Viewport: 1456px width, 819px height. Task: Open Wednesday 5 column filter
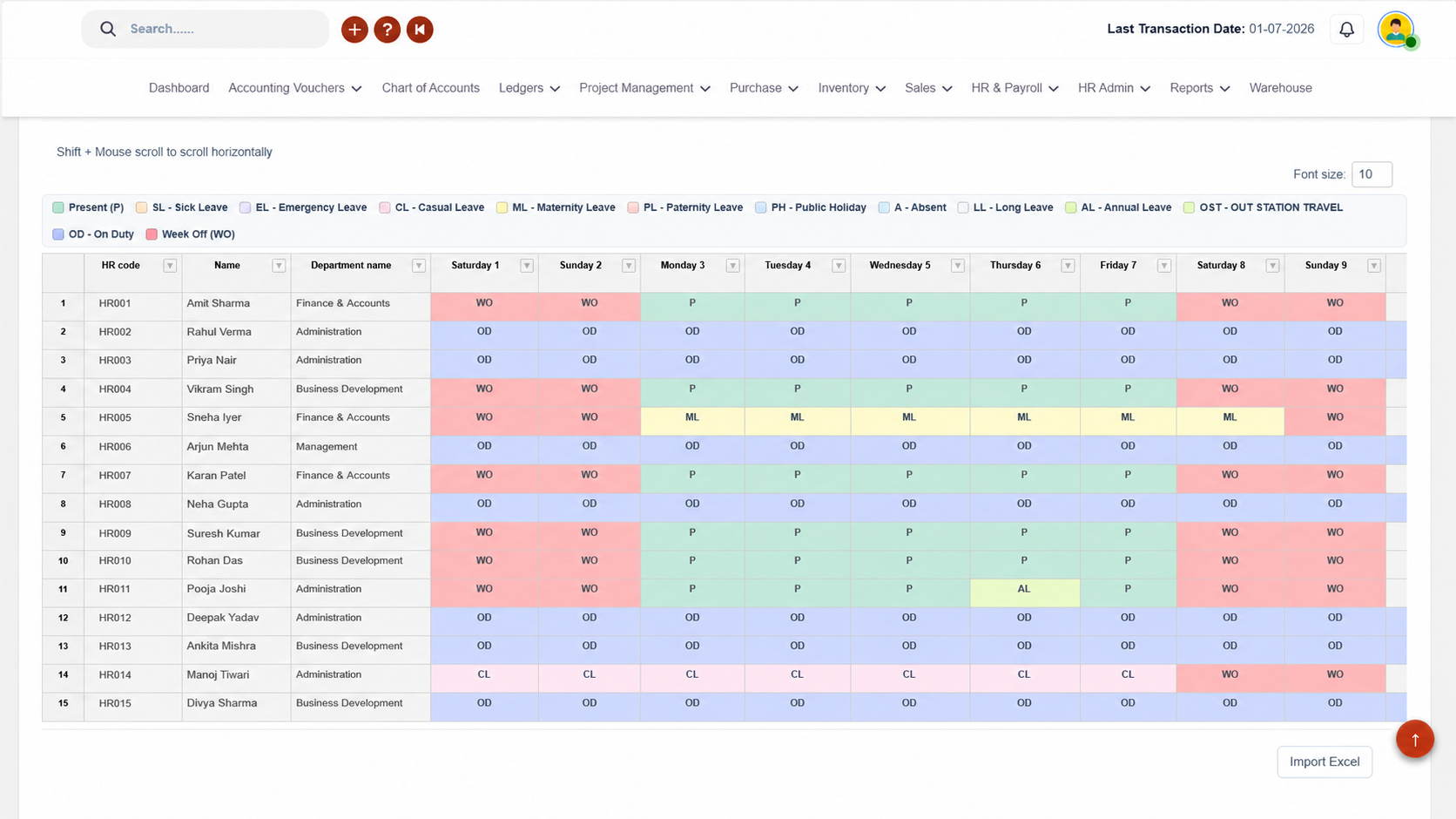[958, 266]
